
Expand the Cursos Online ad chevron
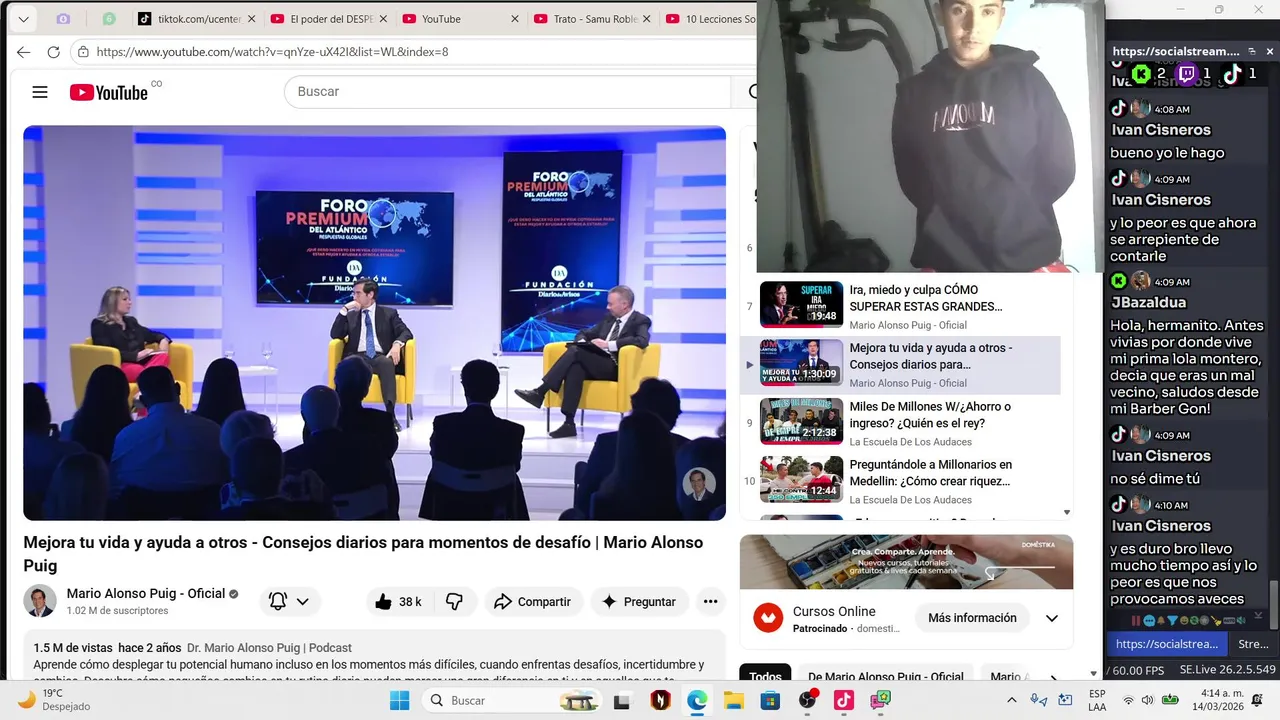(1052, 618)
